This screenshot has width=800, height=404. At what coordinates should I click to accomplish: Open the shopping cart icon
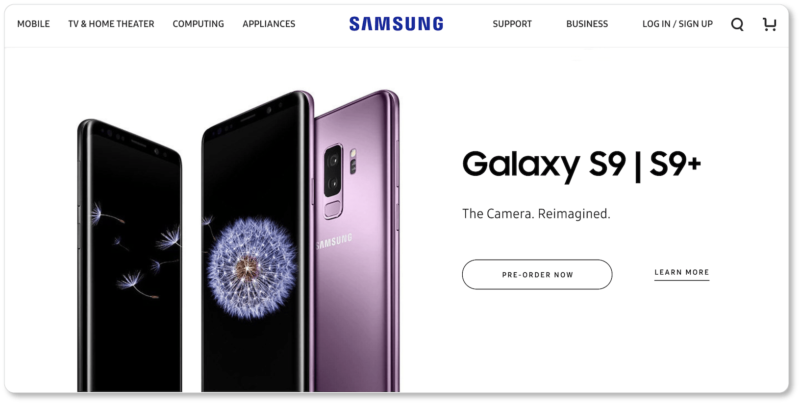769,24
